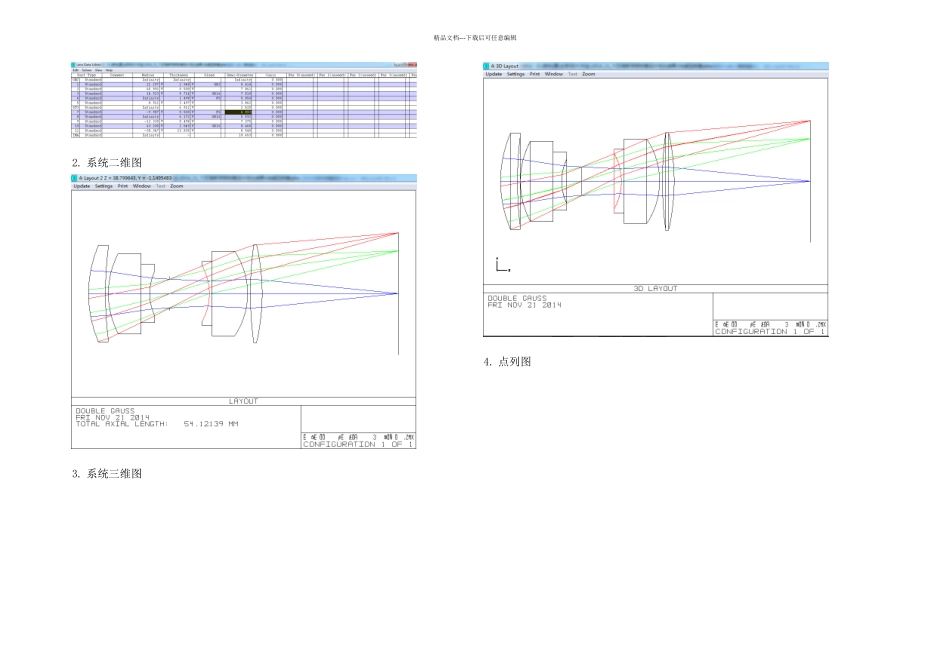Image resolution: width=950 pixels, height=672 pixels.
Task: Click the axis orientation marker in 3D Layout
Action: (x=502, y=265)
